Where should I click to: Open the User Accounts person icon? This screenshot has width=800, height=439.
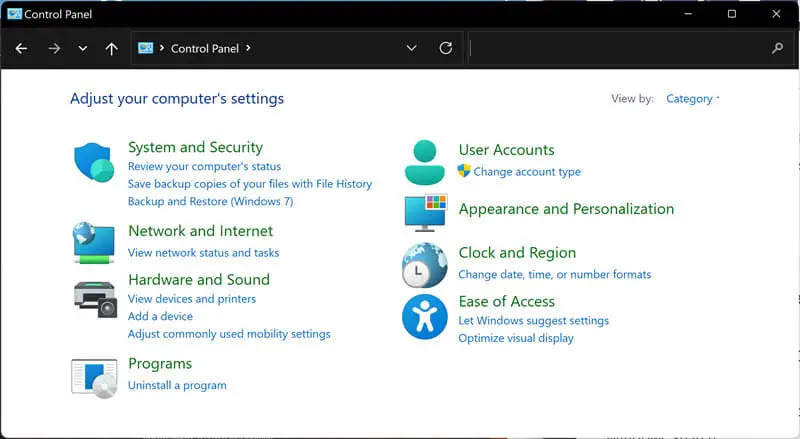[424, 162]
